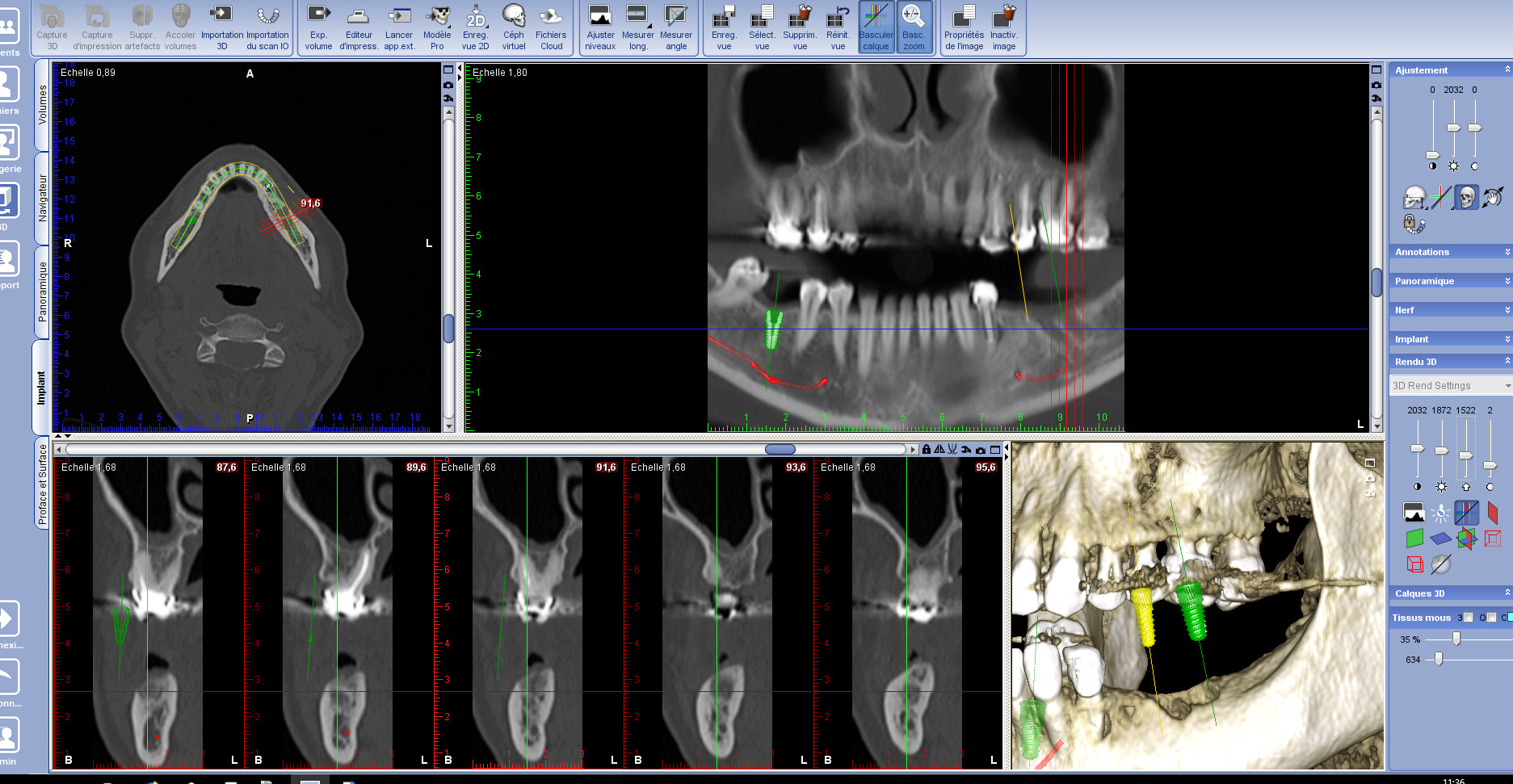Click the Exp. volume button
This screenshot has height=784, width=1513.
click(318, 27)
